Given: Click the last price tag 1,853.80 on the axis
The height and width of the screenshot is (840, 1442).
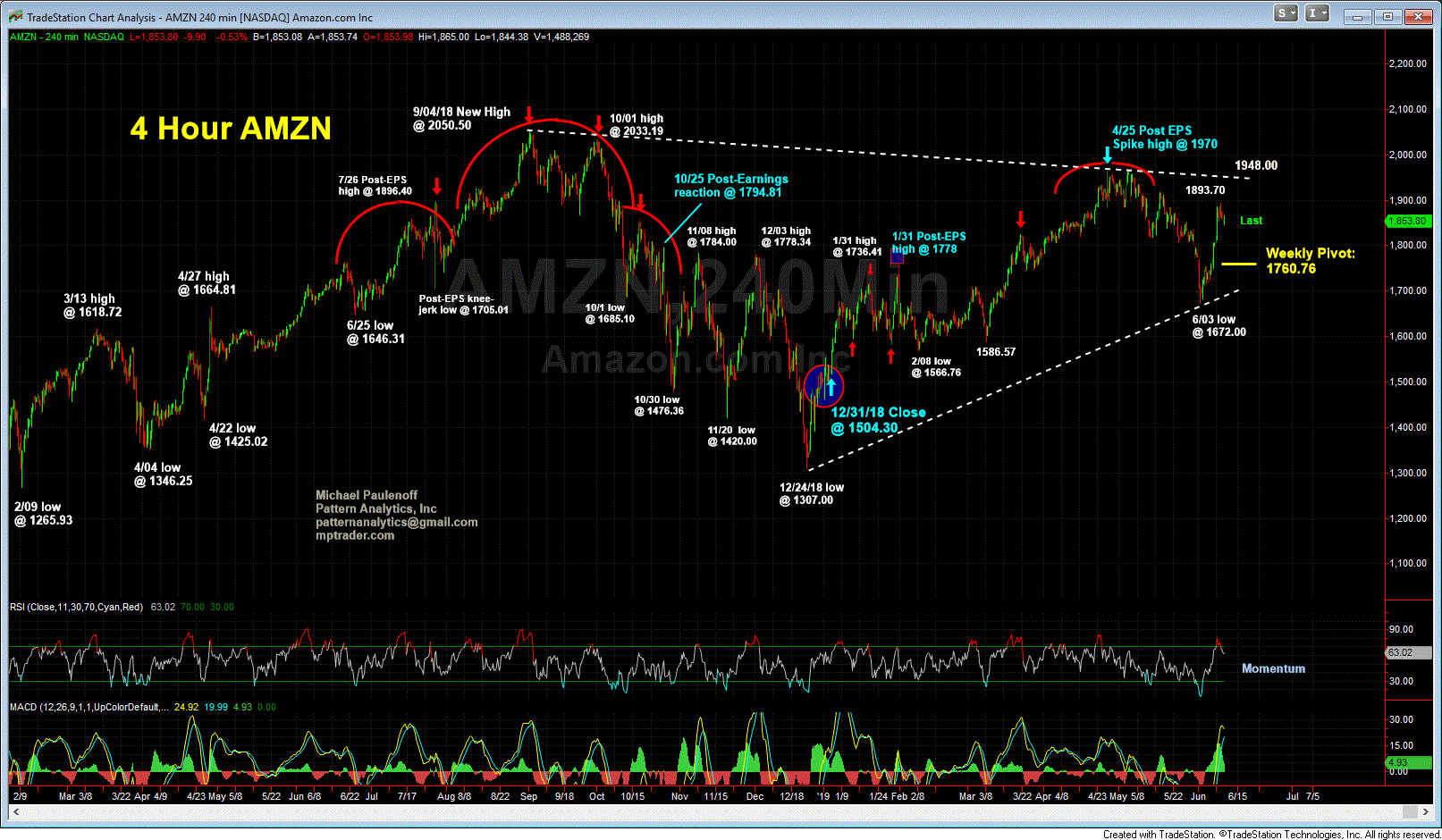Looking at the screenshot, I should point(1409,221).
